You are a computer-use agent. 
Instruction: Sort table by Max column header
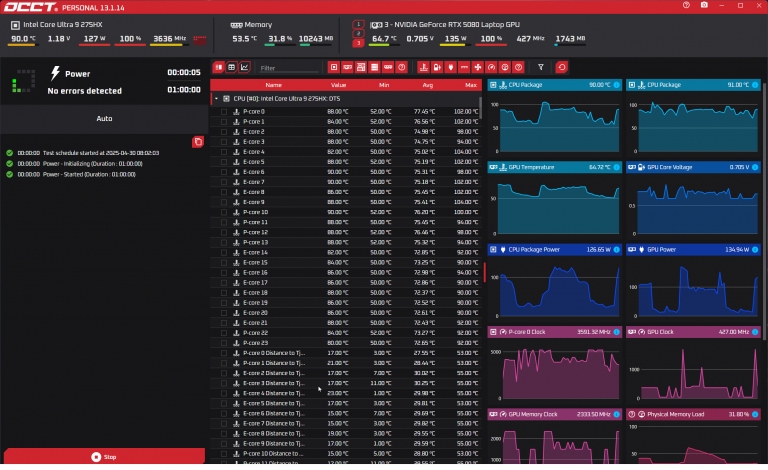coord(471,85)
